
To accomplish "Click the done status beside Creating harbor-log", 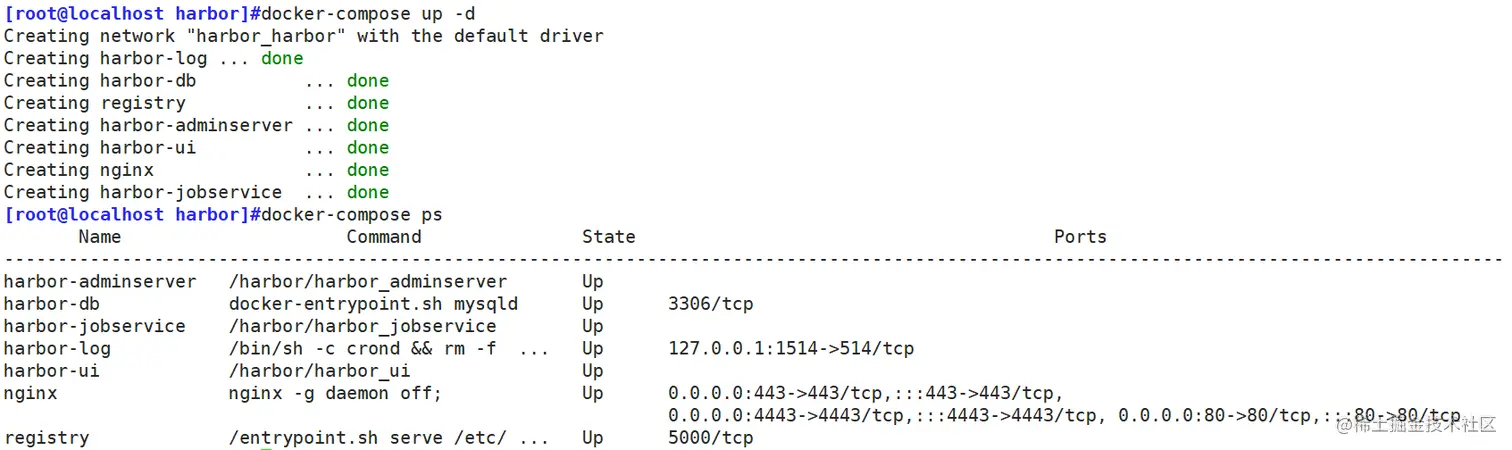I will click(282, 58).
